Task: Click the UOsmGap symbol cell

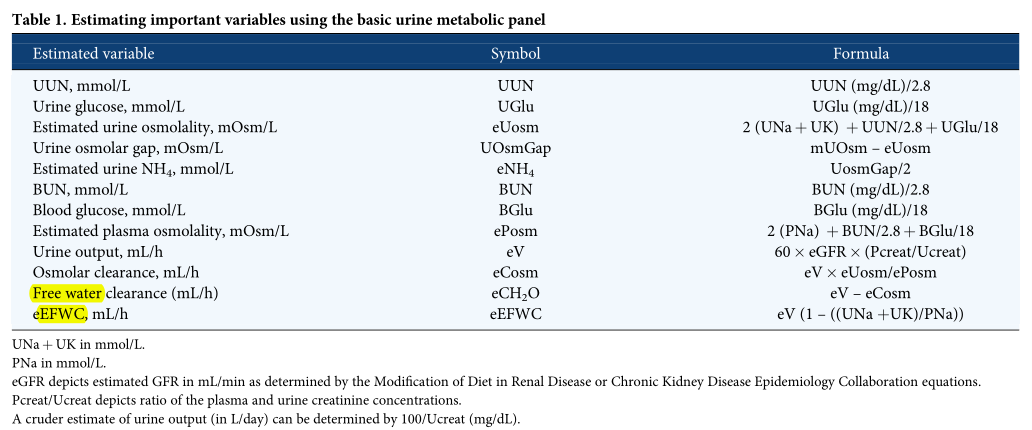Action: (x=515, y=148)
